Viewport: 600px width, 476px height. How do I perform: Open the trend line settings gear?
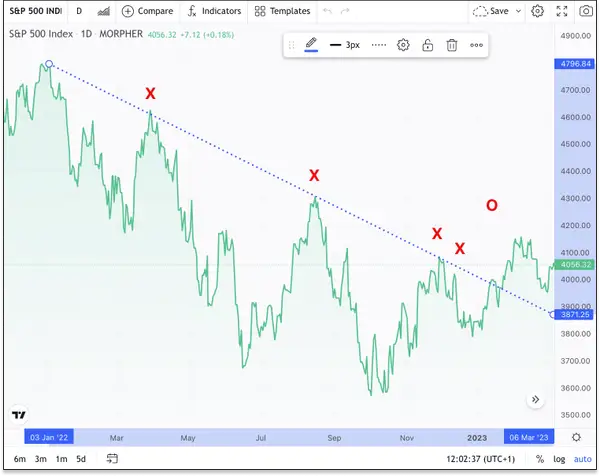pos(403,45)
